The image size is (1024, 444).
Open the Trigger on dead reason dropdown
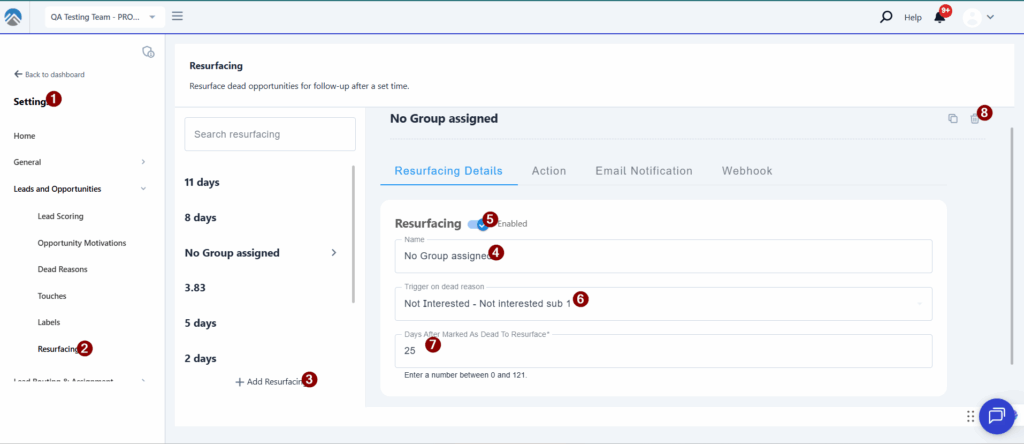coord(663,303)
